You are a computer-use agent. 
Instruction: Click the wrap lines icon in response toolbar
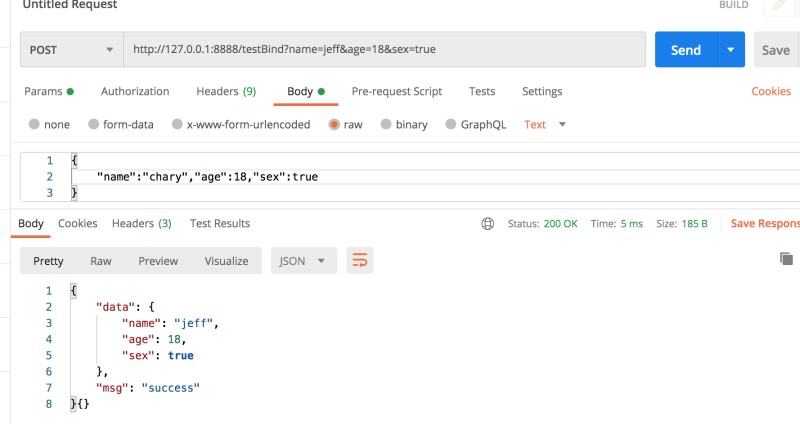359,261
